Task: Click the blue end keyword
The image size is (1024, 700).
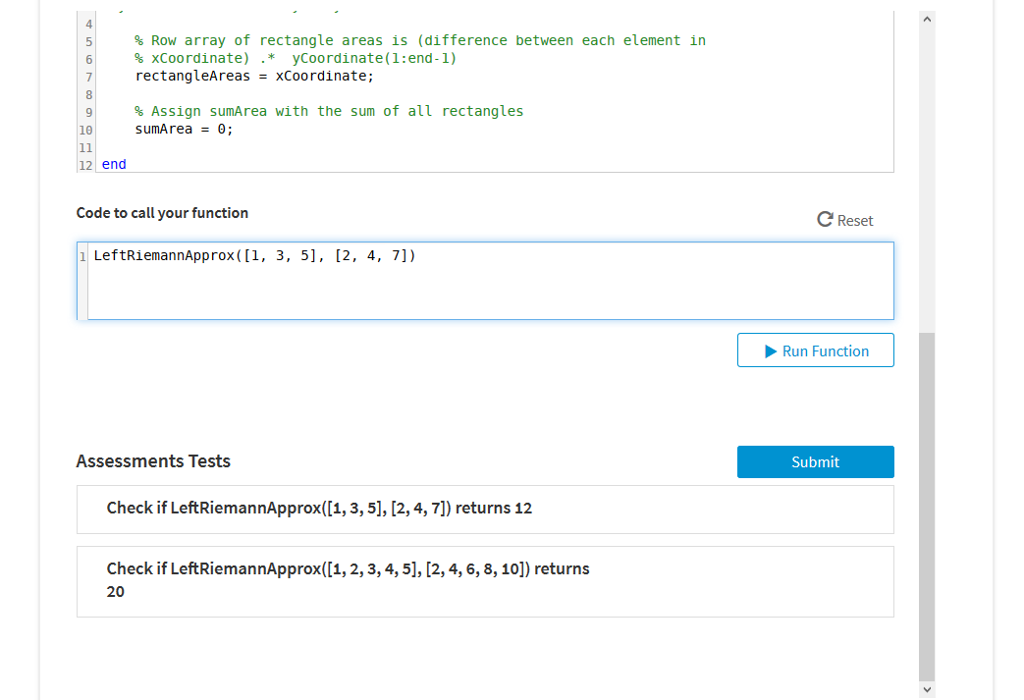Action: click(114, 164)
